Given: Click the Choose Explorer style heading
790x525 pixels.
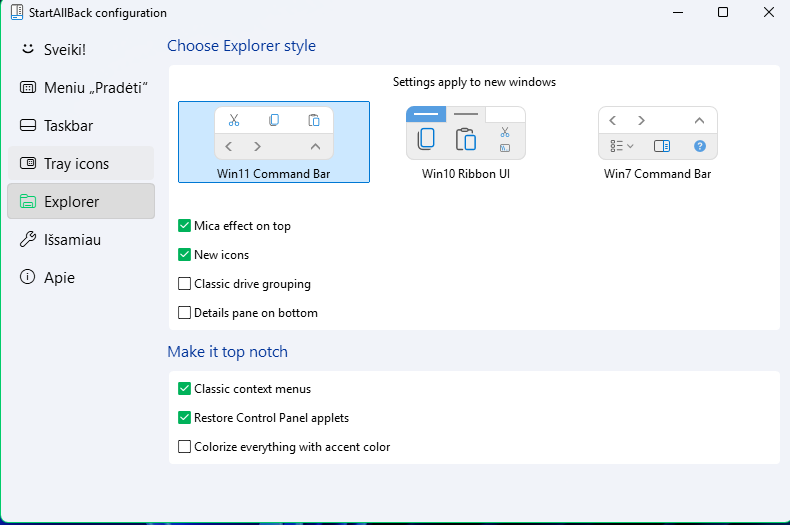Looking at the screenshot, I should 241,46.
